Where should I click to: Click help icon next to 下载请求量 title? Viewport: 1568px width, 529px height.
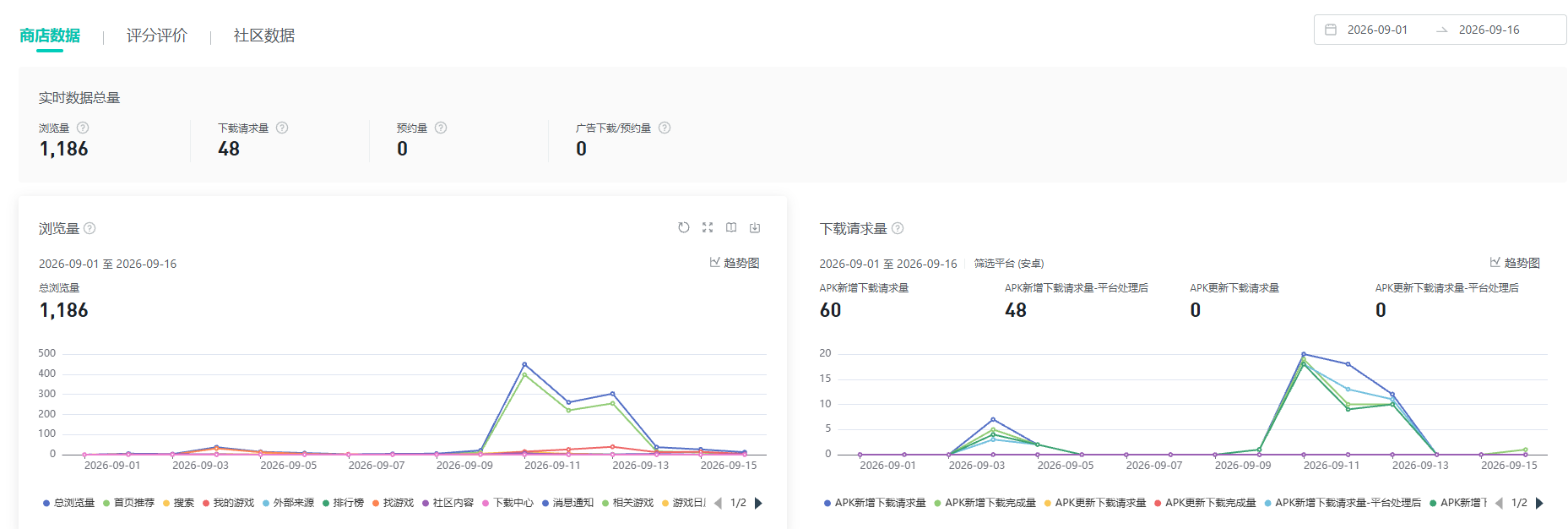point(898,228)
